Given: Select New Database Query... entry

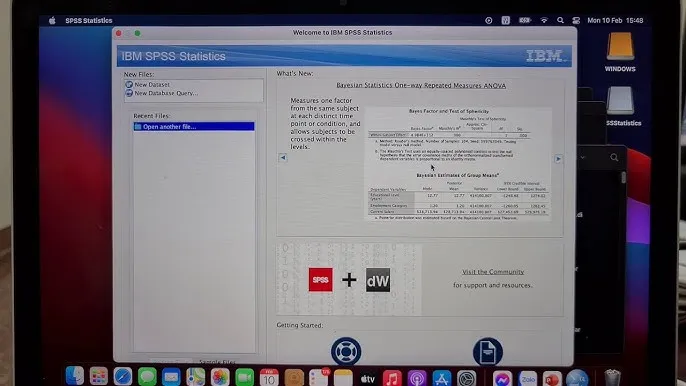Looking at the screenshot, I should 166,93.
